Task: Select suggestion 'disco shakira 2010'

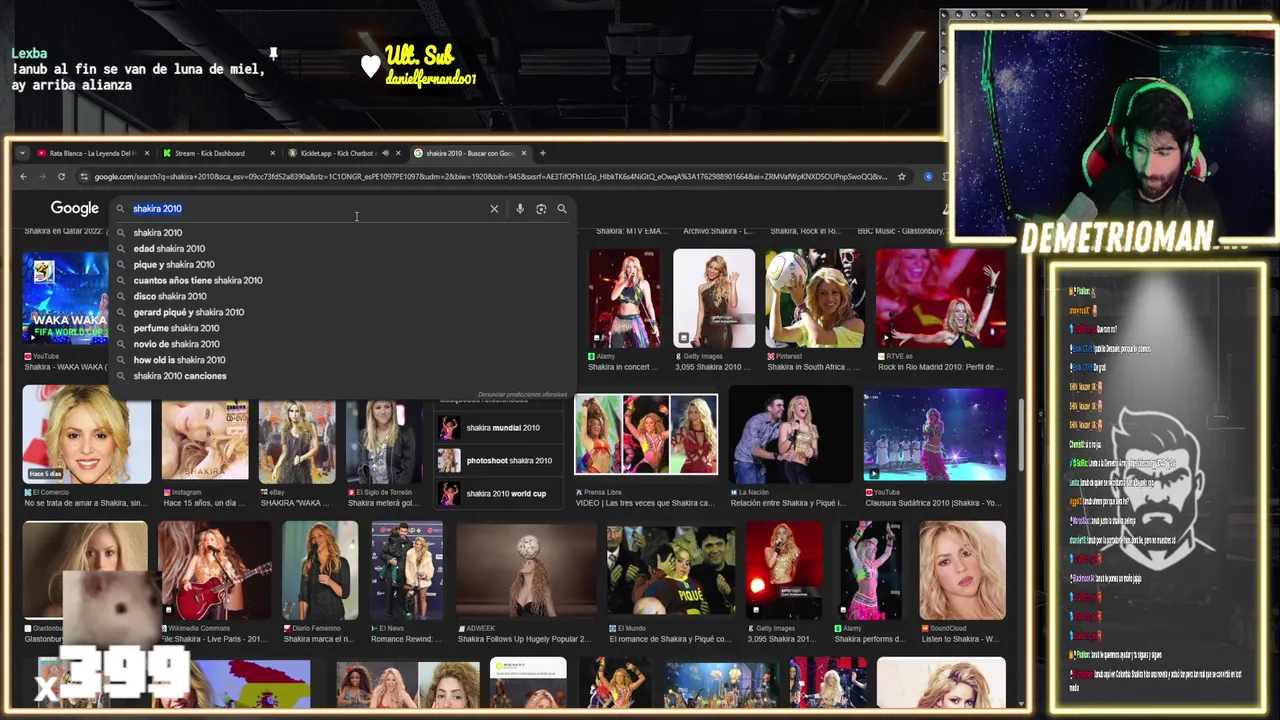Action: (x=340, y=296)
